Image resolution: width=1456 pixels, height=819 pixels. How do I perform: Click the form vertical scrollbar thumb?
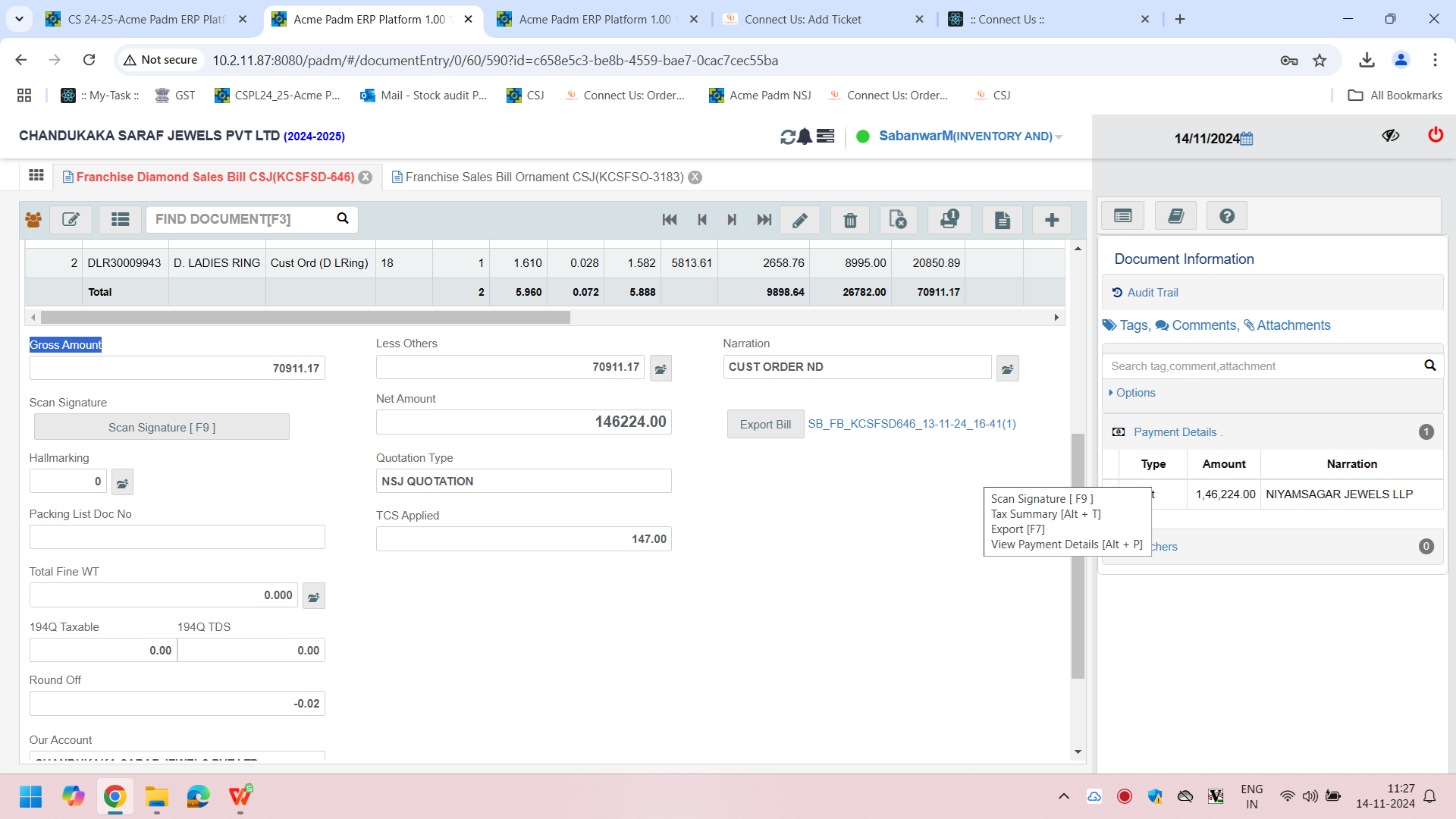click(1078, 556)
